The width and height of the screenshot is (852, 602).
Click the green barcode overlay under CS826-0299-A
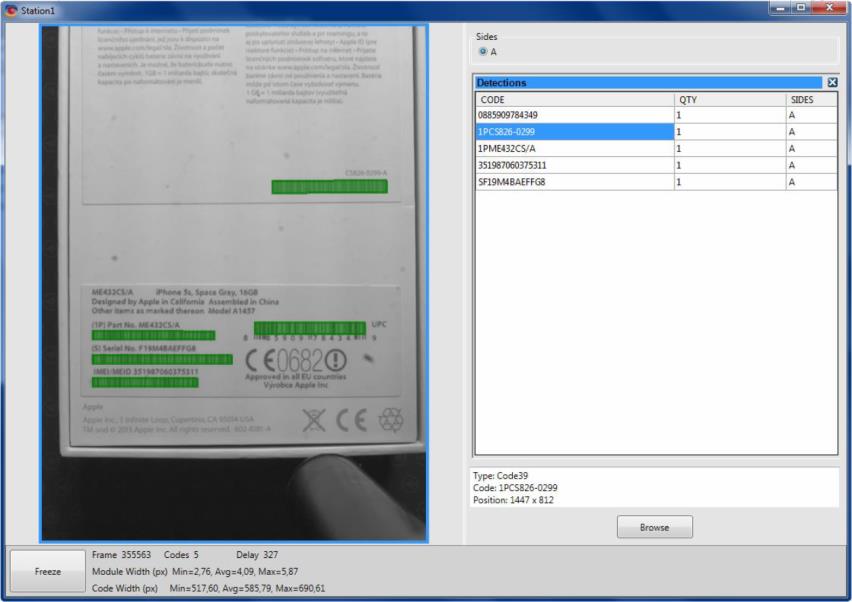point(330,187)
